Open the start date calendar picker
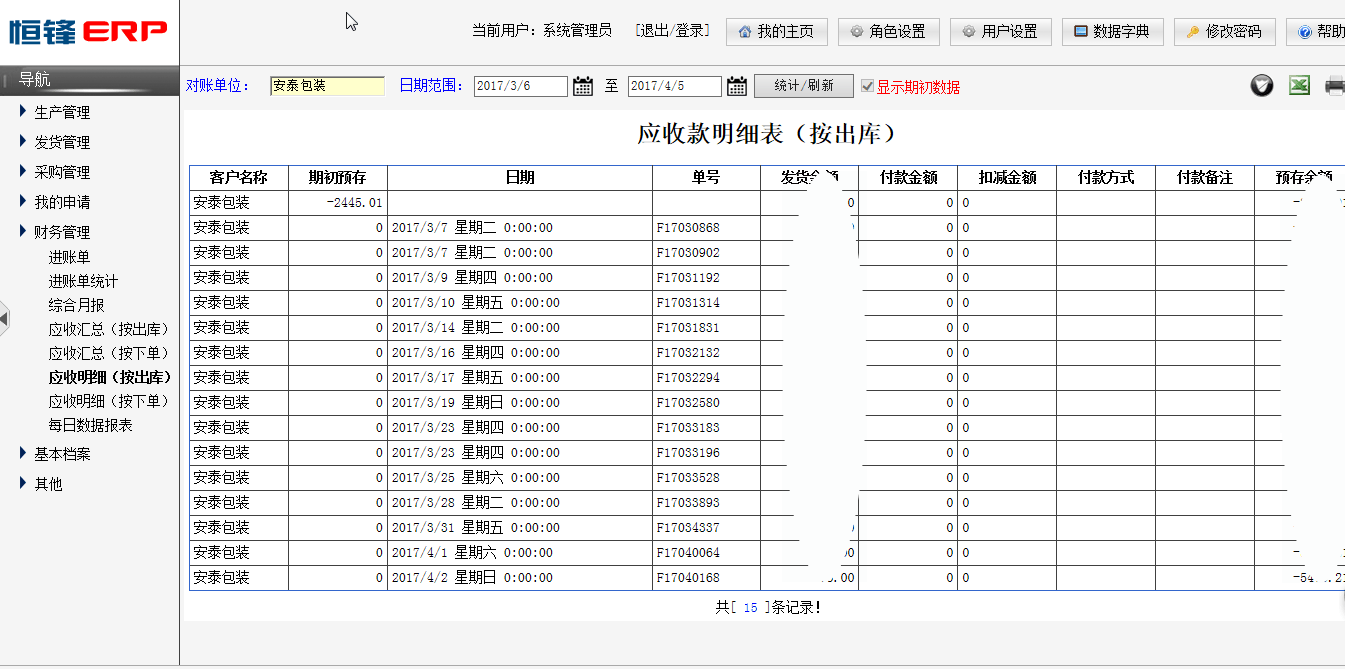The width and height of the screenshot is (1345, 669). (x=583, y=87)
